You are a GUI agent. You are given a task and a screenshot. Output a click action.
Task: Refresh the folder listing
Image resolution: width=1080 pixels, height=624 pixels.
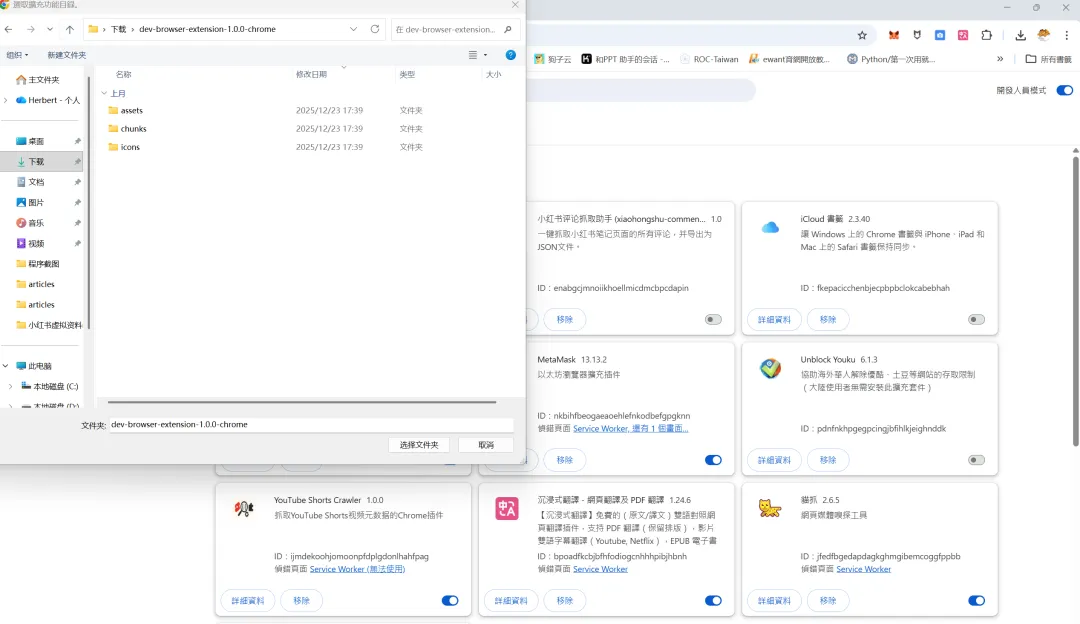375,29
